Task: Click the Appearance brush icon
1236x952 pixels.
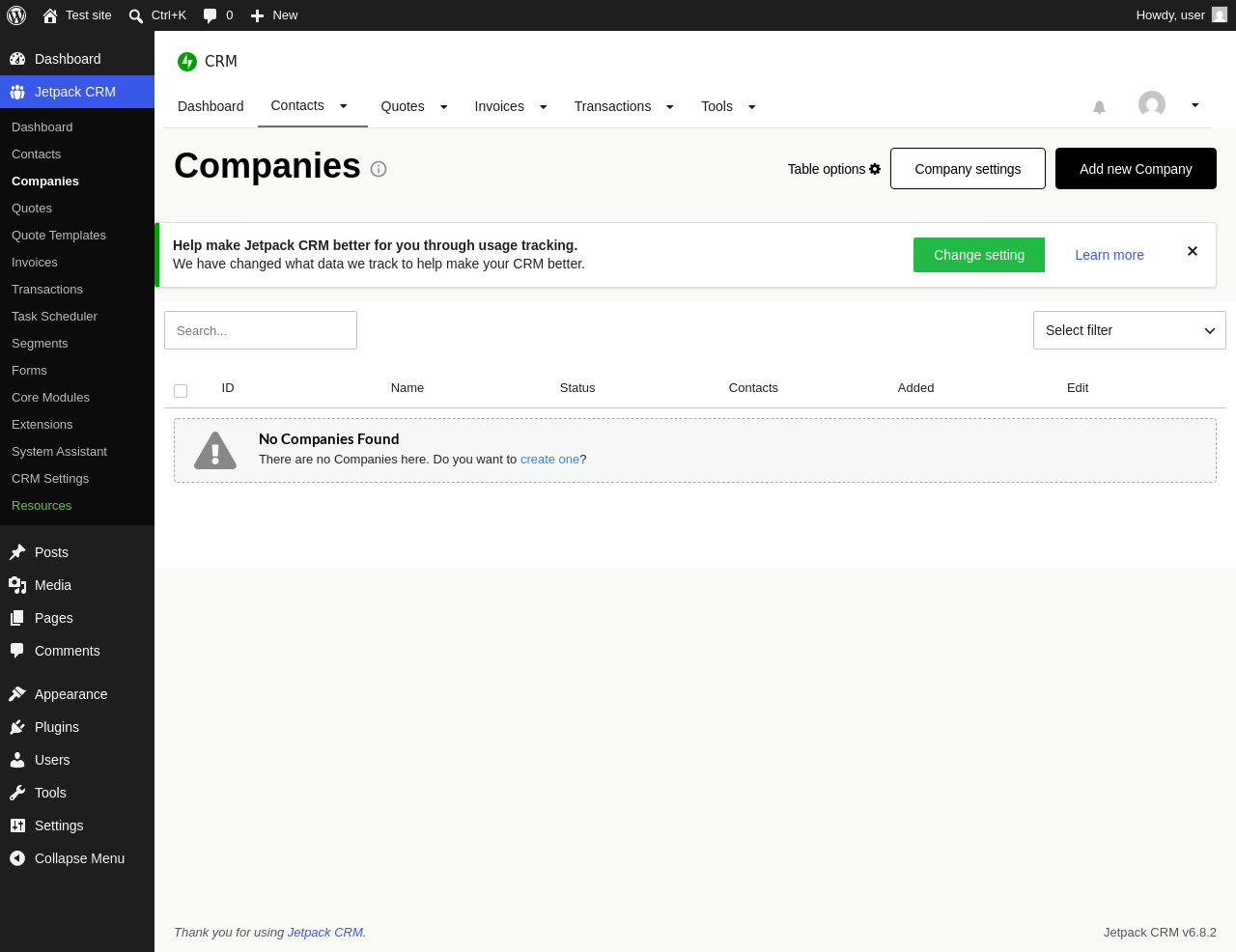Action: pyautogui.click(x=17, y=694)
